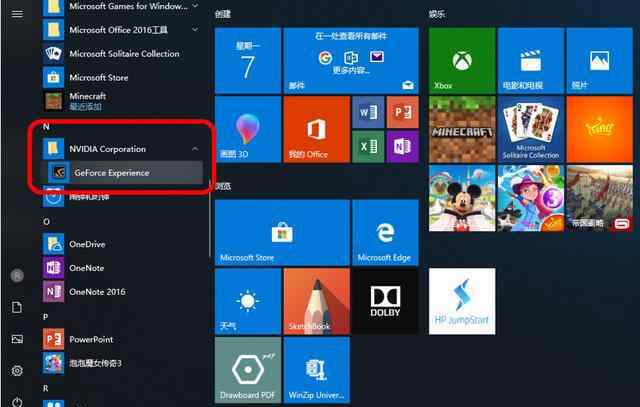The image size is (640, 407).
Task: Select the letter P group header
Action: tap(46, 317)
